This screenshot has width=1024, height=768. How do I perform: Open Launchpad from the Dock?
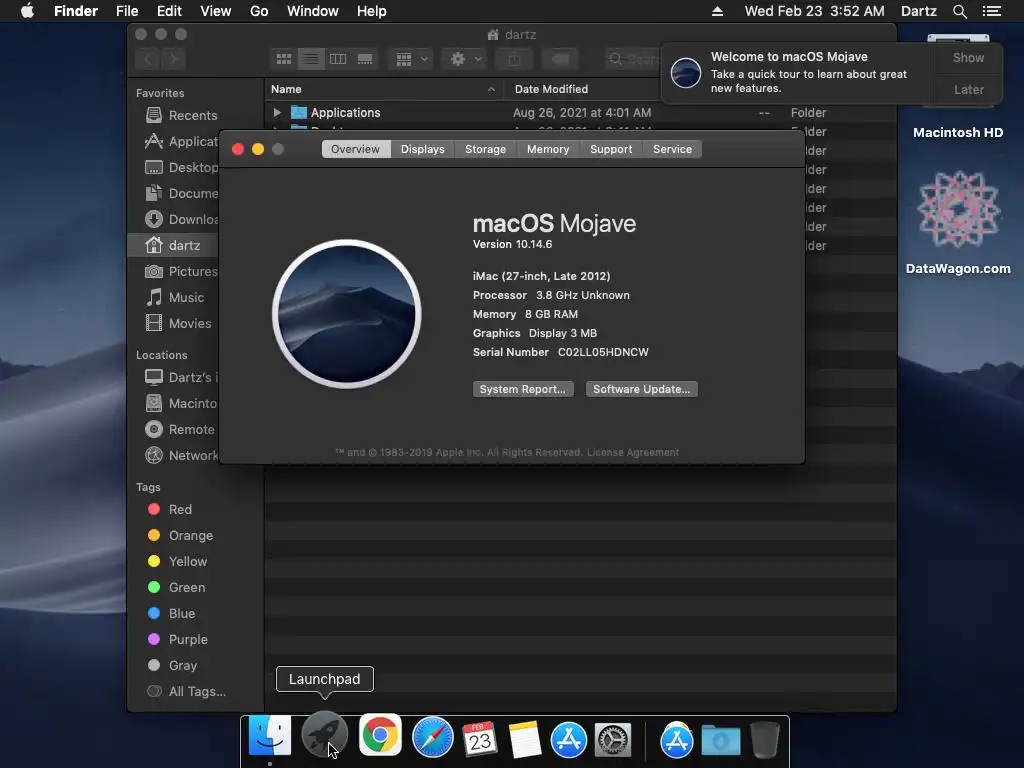(x=324, y=736)
